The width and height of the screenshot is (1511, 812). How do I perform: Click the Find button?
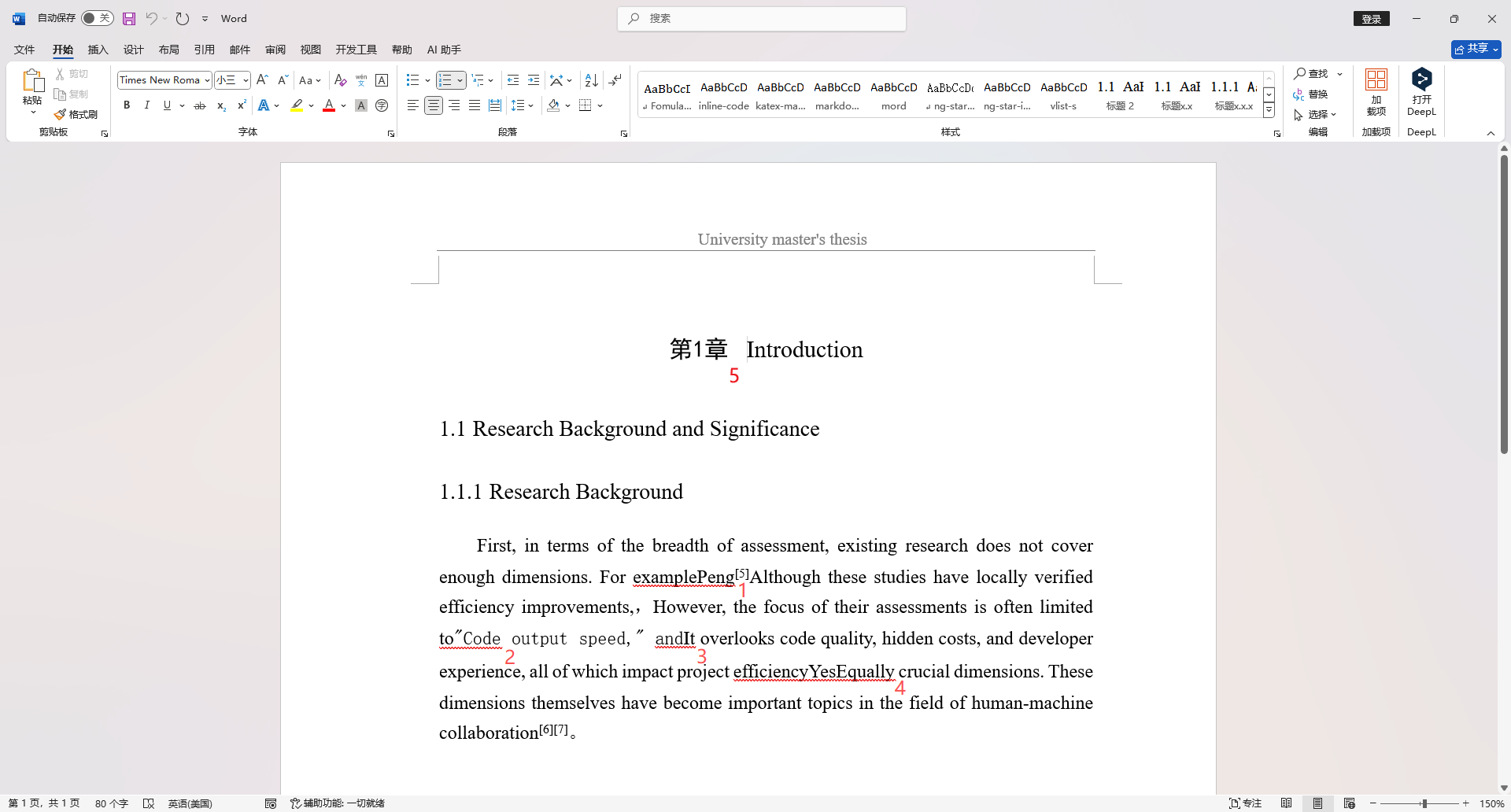coord(1311,73)
